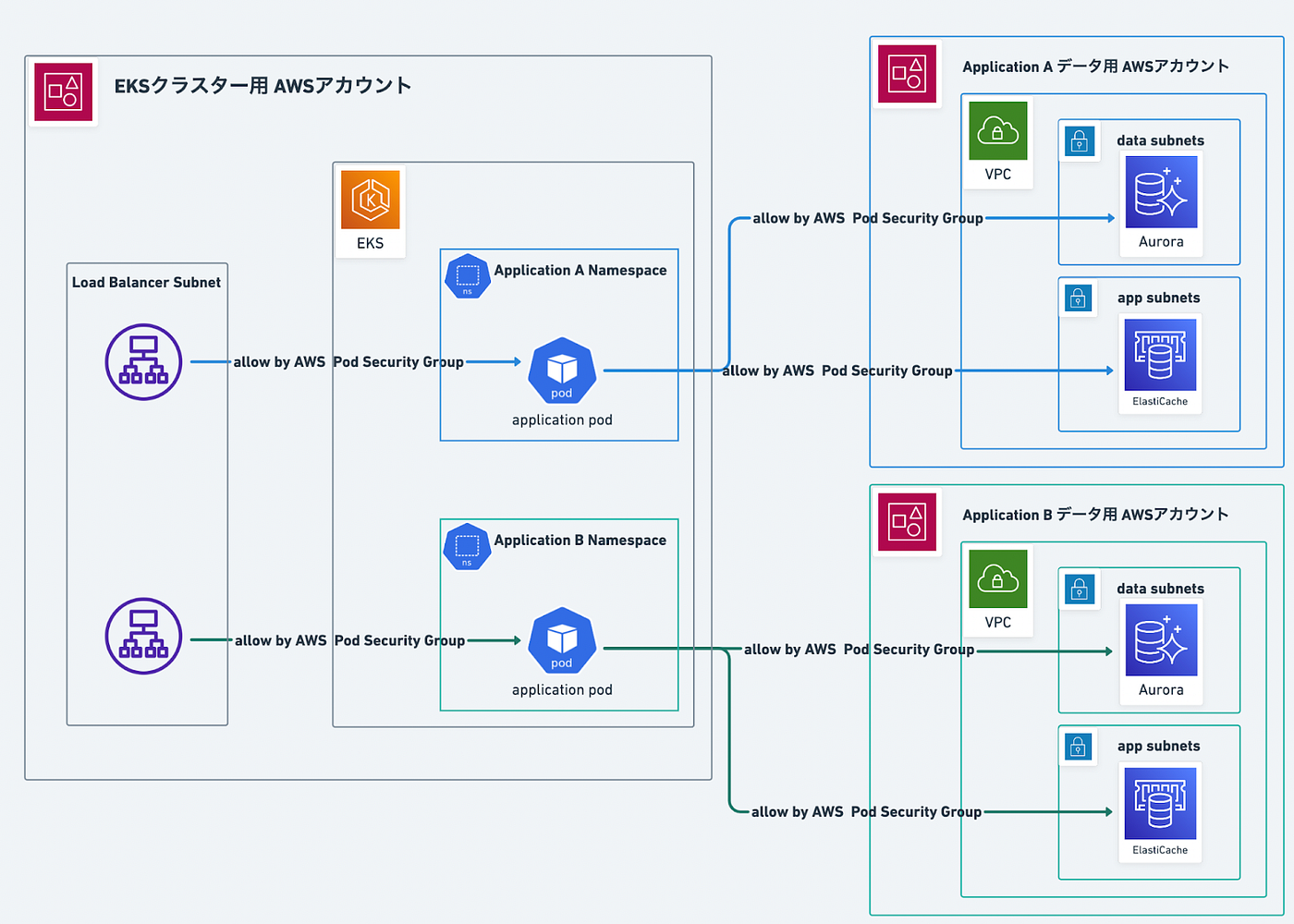Click the AWS account icon for EKSクラスター用 account

click(x=63, y=92)
